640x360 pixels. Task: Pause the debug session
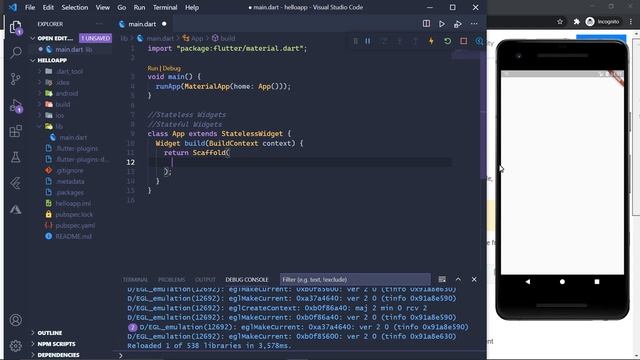coord(368,41)
